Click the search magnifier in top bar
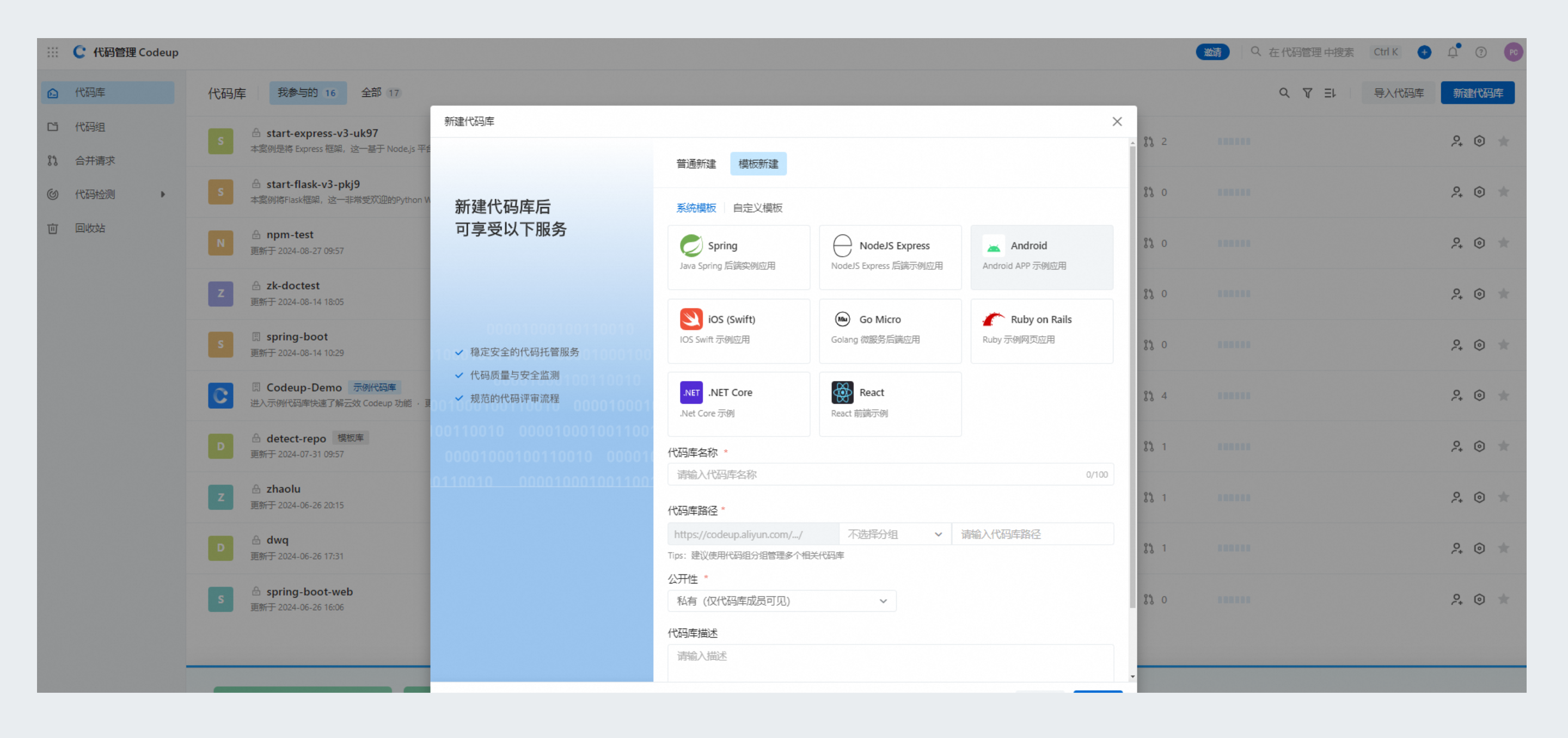This screenshot has height=738, width=1568. click(x=1255, y=52)
